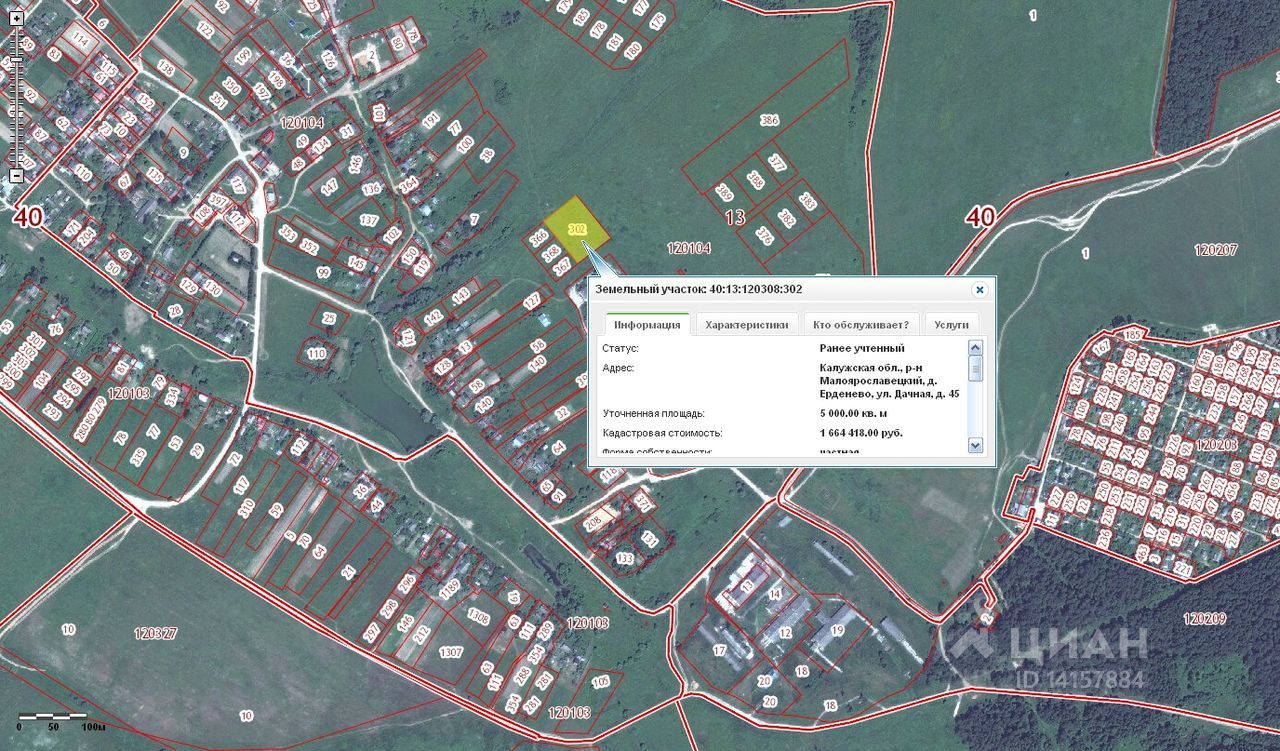Switch to the Услуги tab
Viewport: 1280px width, 751px height.
click(x=951, y=324)
